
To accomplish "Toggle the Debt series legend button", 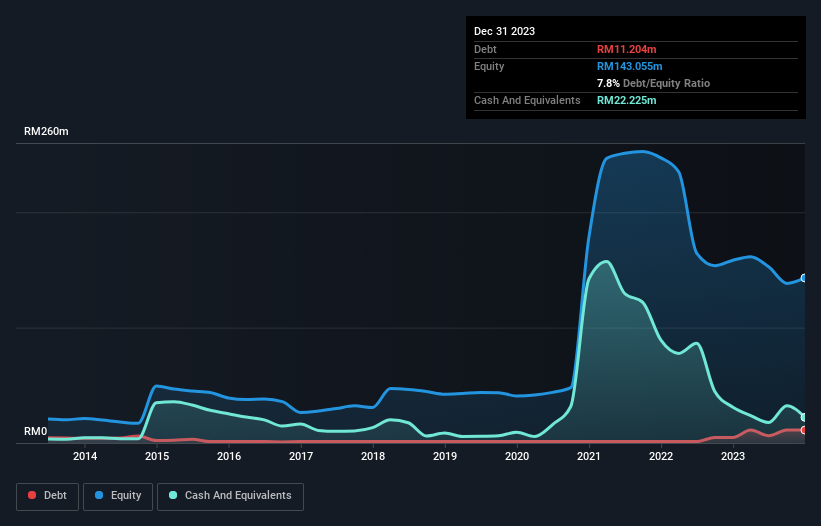I will pyautogui.click(x=47, y=496).
